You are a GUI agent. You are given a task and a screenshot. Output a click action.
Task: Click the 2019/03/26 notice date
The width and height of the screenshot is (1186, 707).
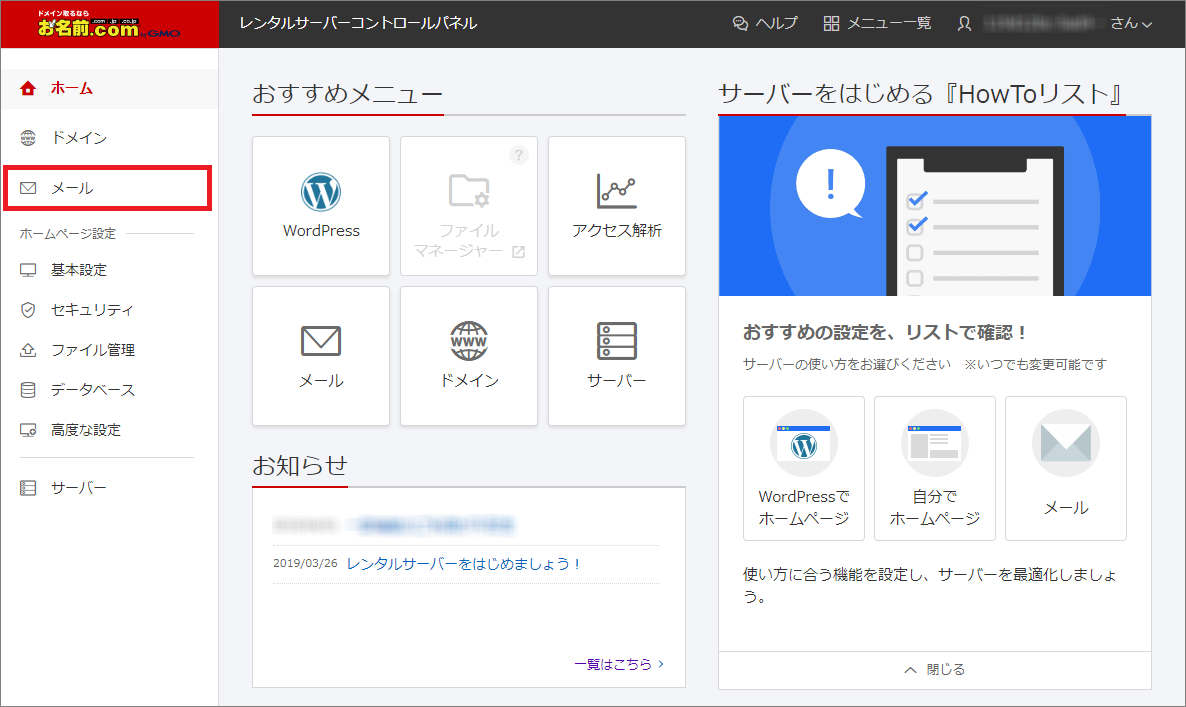[305, 563]
